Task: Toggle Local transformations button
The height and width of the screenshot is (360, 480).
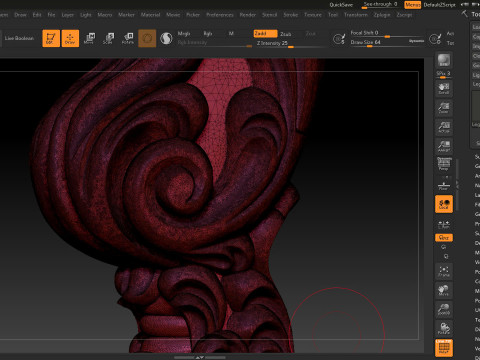Action: pyautogui.click(x=444, y=204)
